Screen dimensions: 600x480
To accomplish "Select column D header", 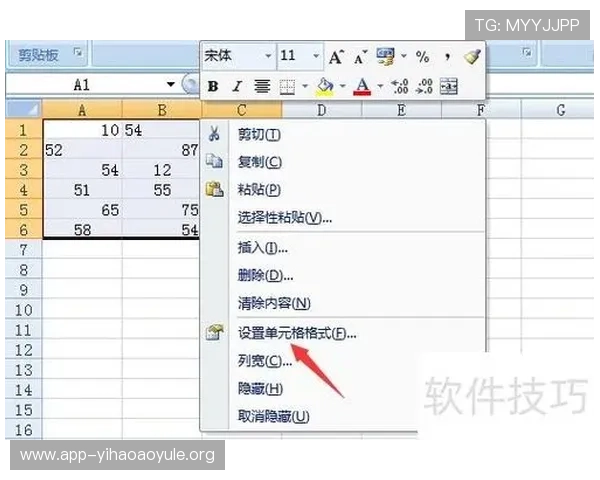I will tap(321, 110).
